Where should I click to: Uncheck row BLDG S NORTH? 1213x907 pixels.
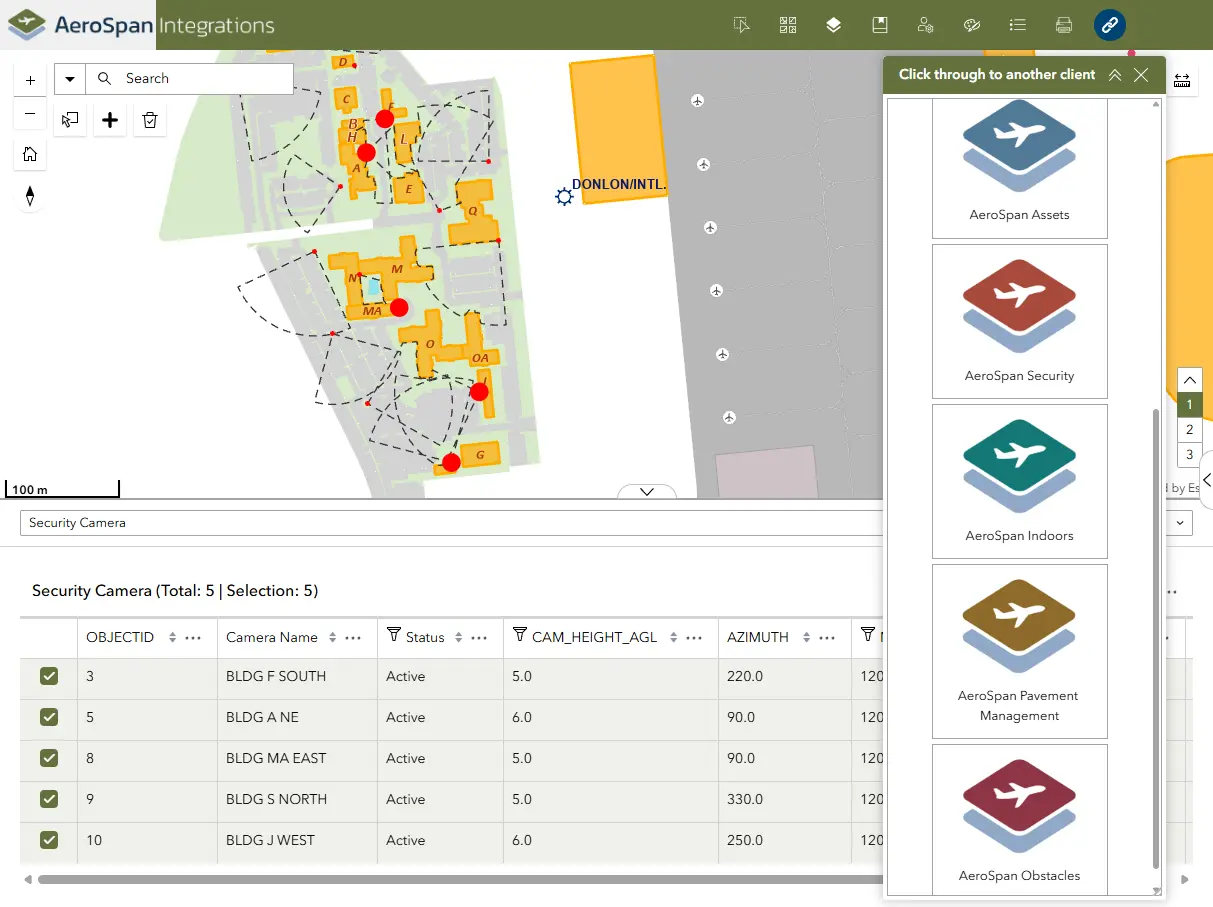point(49,799)
